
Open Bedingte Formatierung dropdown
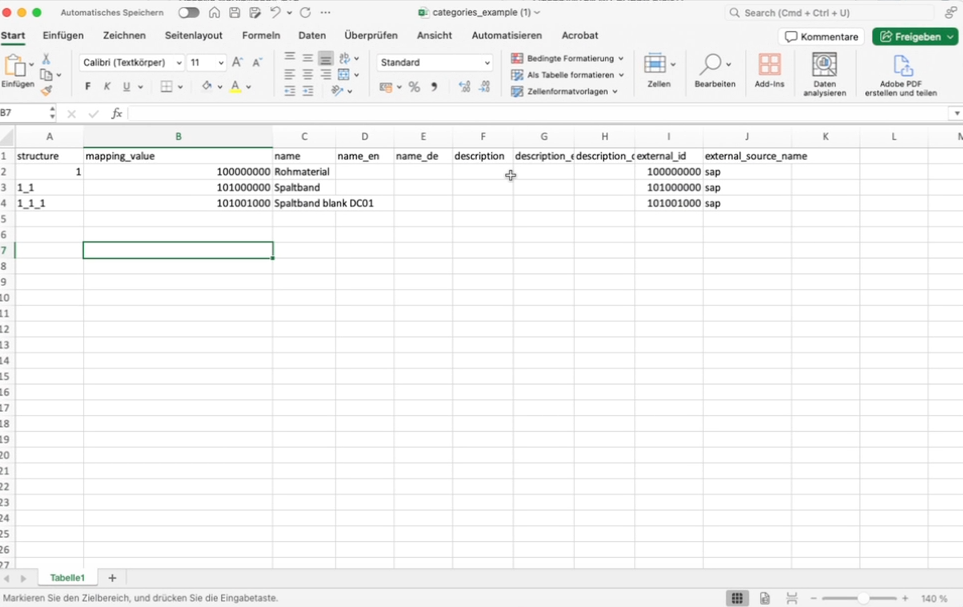[x=567, y=58]
